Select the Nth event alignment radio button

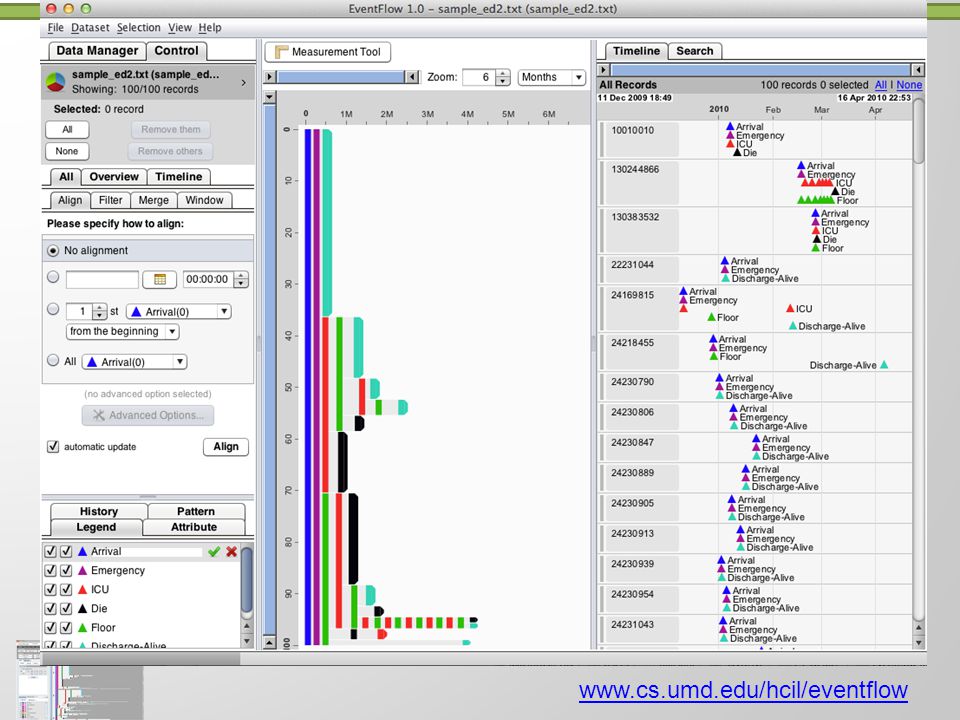coord(53,309)
